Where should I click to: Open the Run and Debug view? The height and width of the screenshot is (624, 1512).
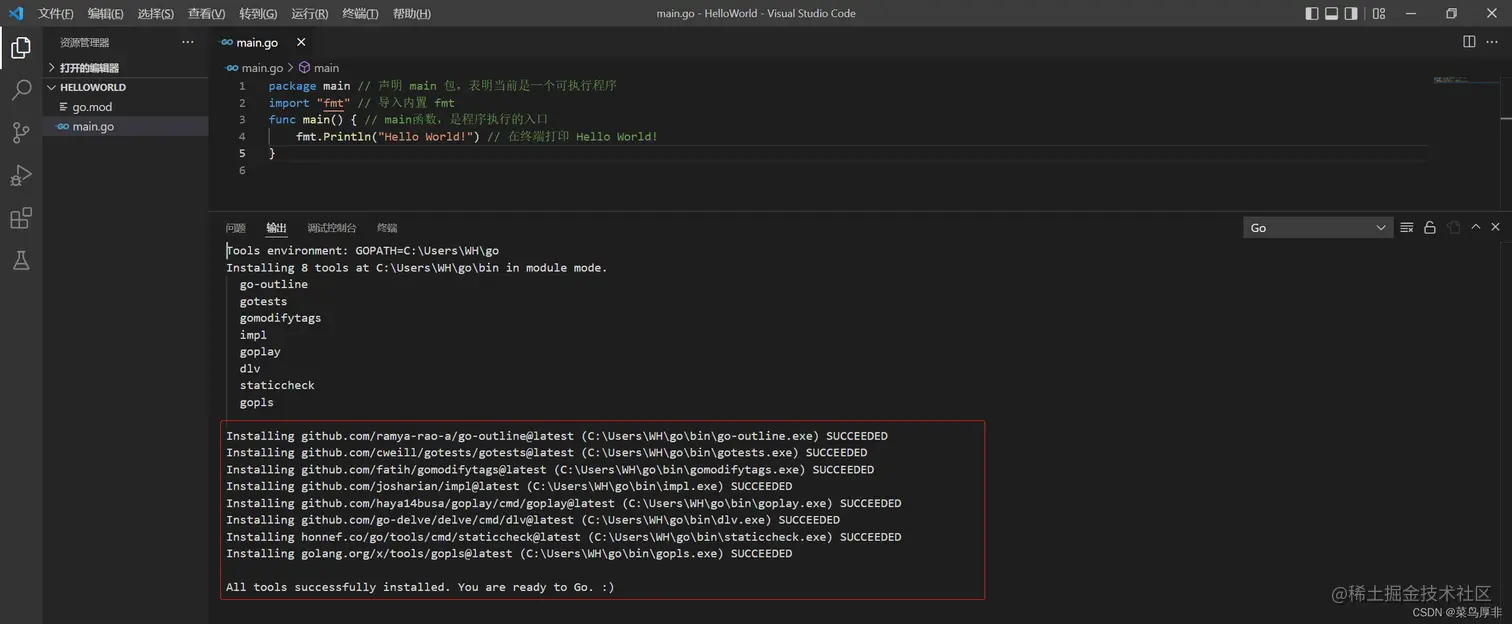20,175
